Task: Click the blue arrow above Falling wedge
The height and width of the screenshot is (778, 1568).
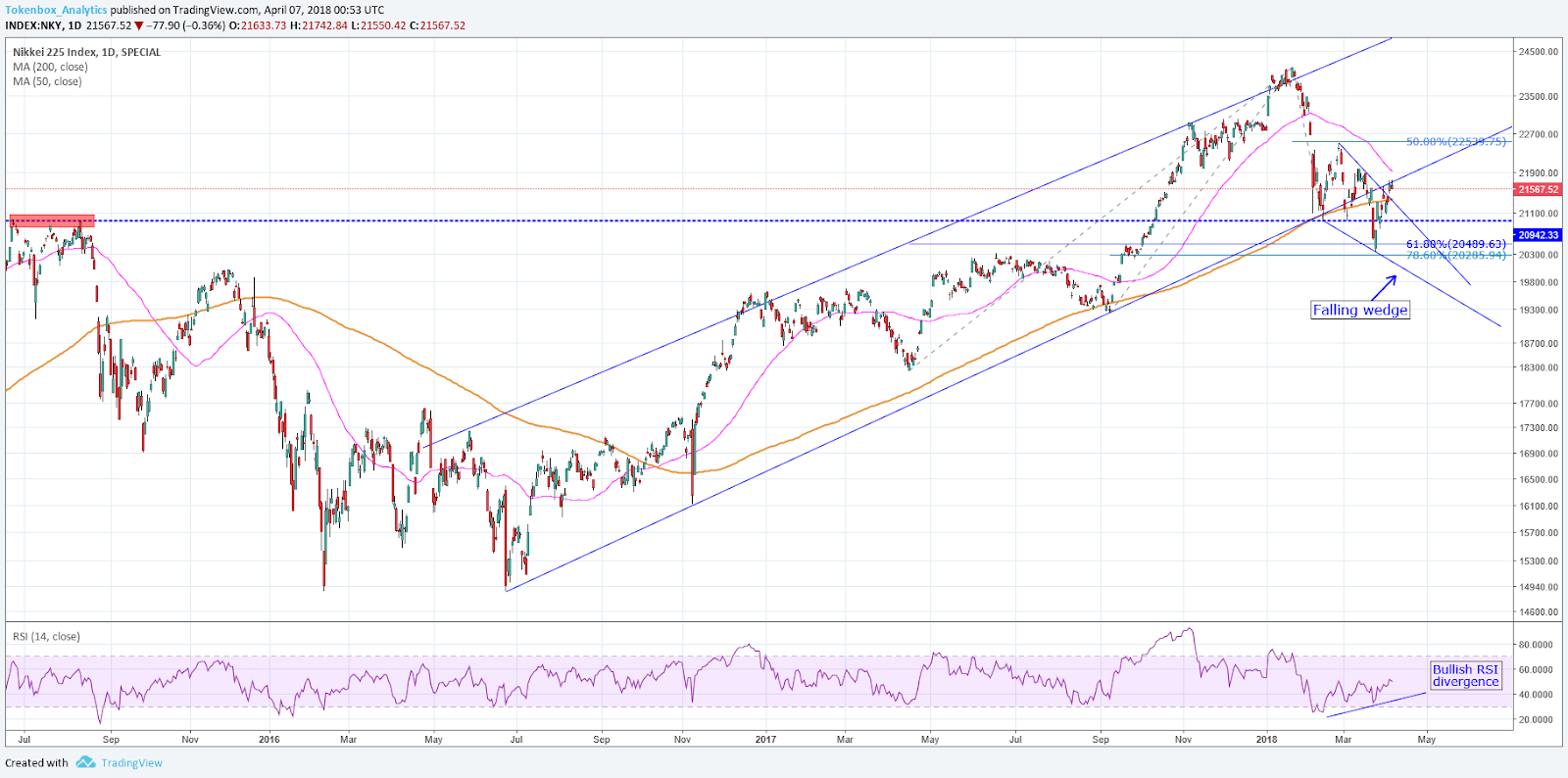Action: 1384,287
